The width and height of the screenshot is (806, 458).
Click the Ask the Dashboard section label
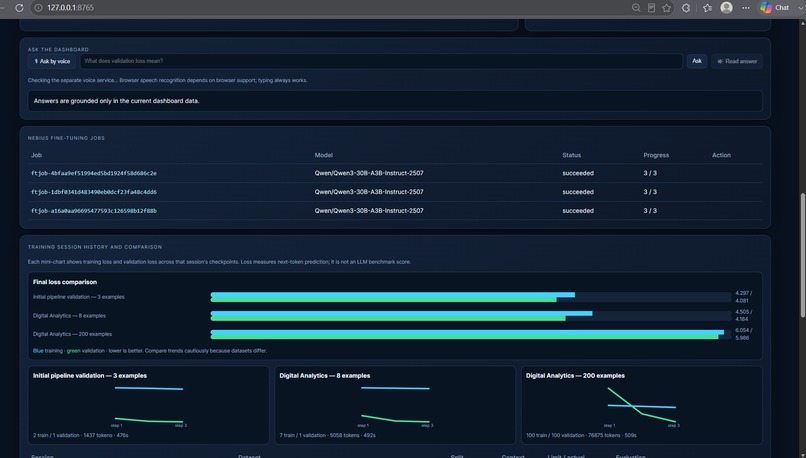click(58, 50)
